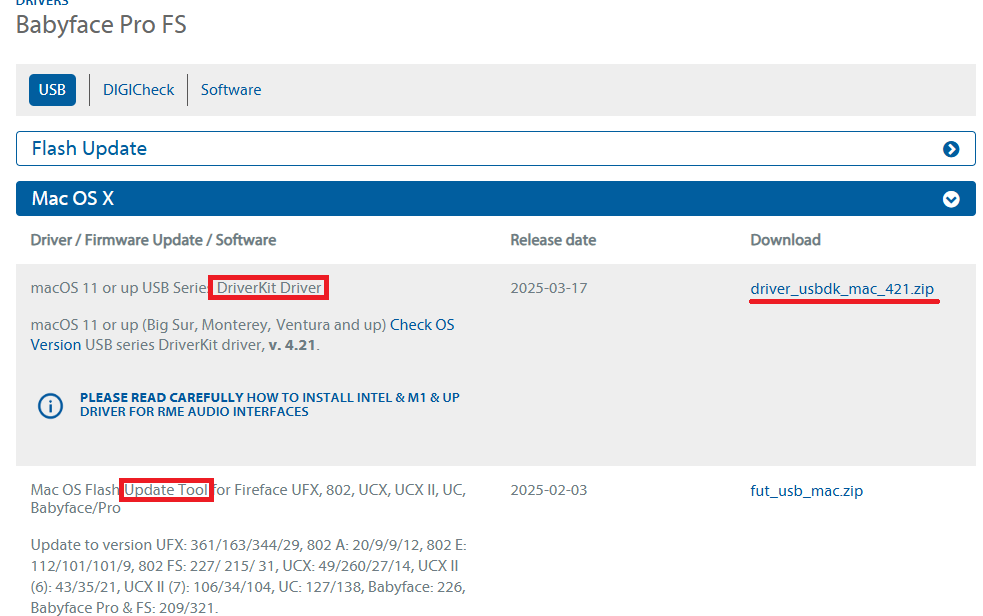This screenshot has width=983, height=616.
Task: Open the PLEASE READ CAREFULLY install guide link
Action: (x=270, y=404)
